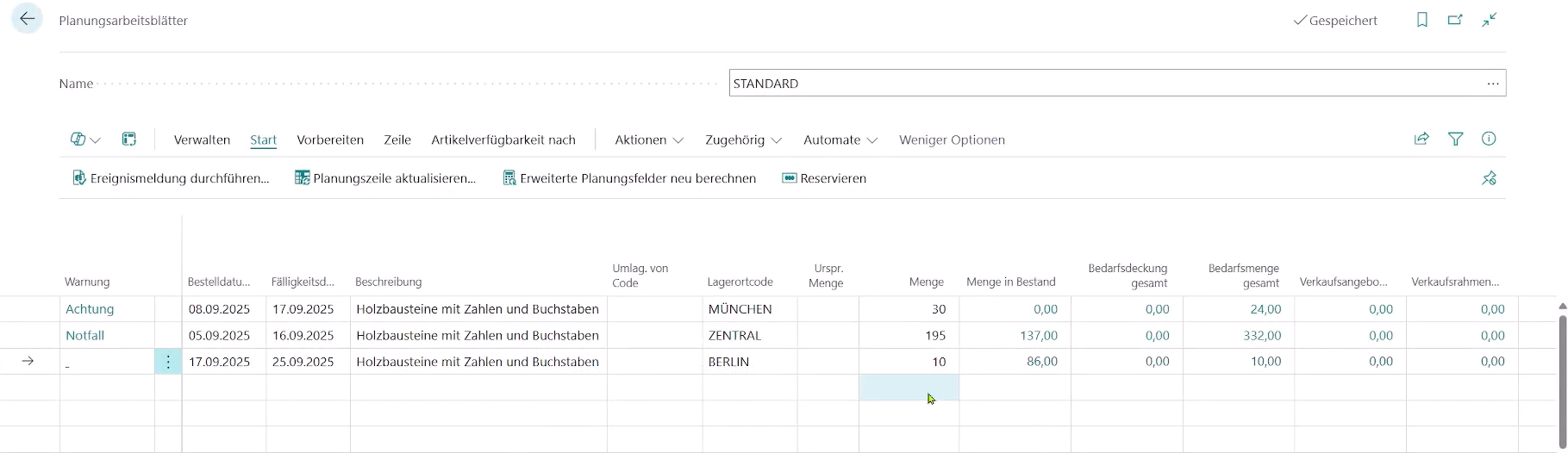1568x453 pixels.
Task: Click the bookmark icon
Action: tap(1421, 20)
